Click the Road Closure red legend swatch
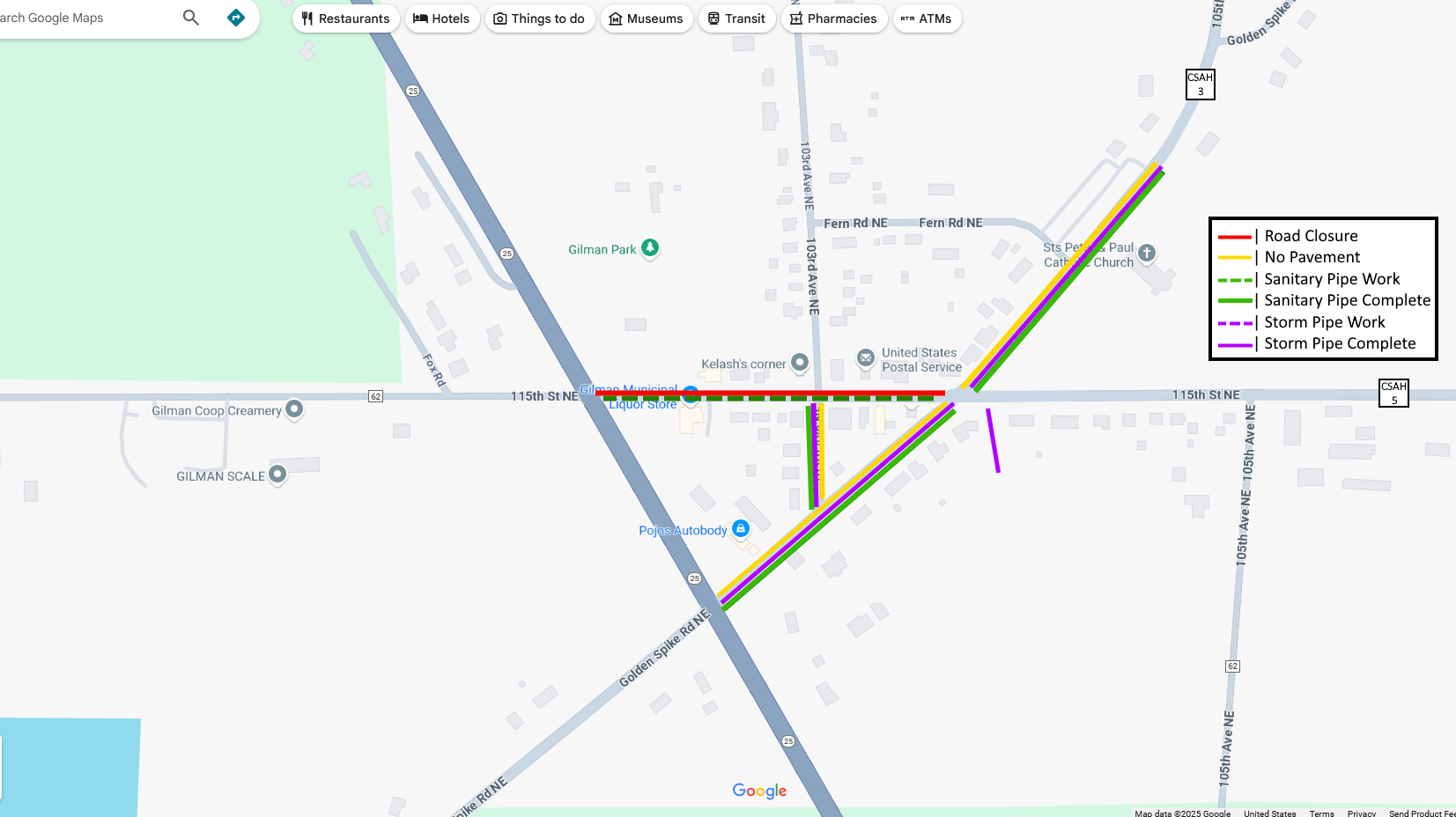Screen dimensions: 1456x817 tap(1235, 237)
